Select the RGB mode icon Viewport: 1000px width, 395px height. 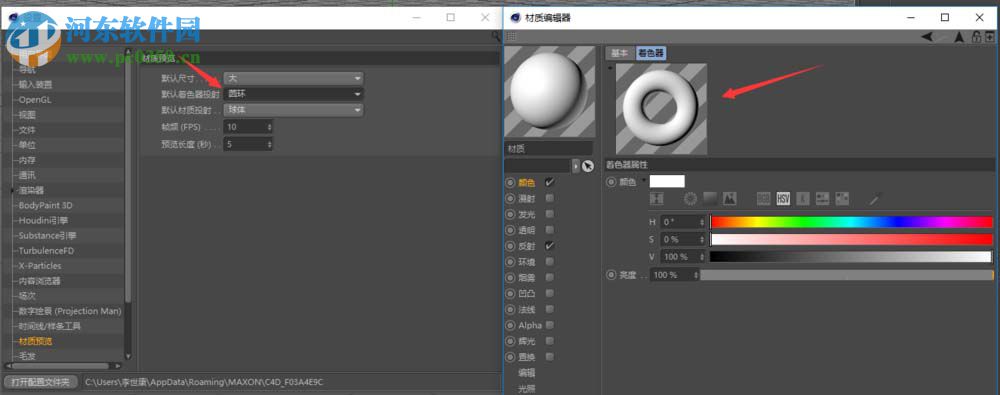763,198
